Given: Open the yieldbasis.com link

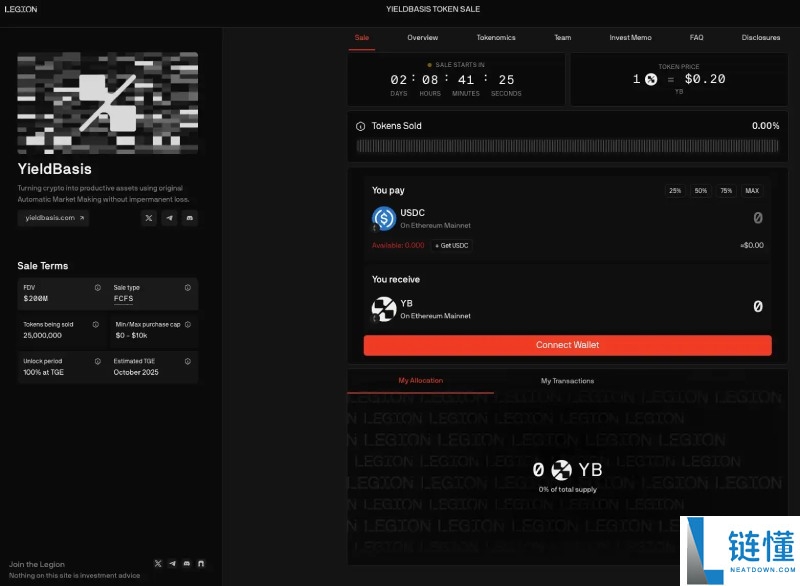Looking at the screenshot, I should (54, 218).
